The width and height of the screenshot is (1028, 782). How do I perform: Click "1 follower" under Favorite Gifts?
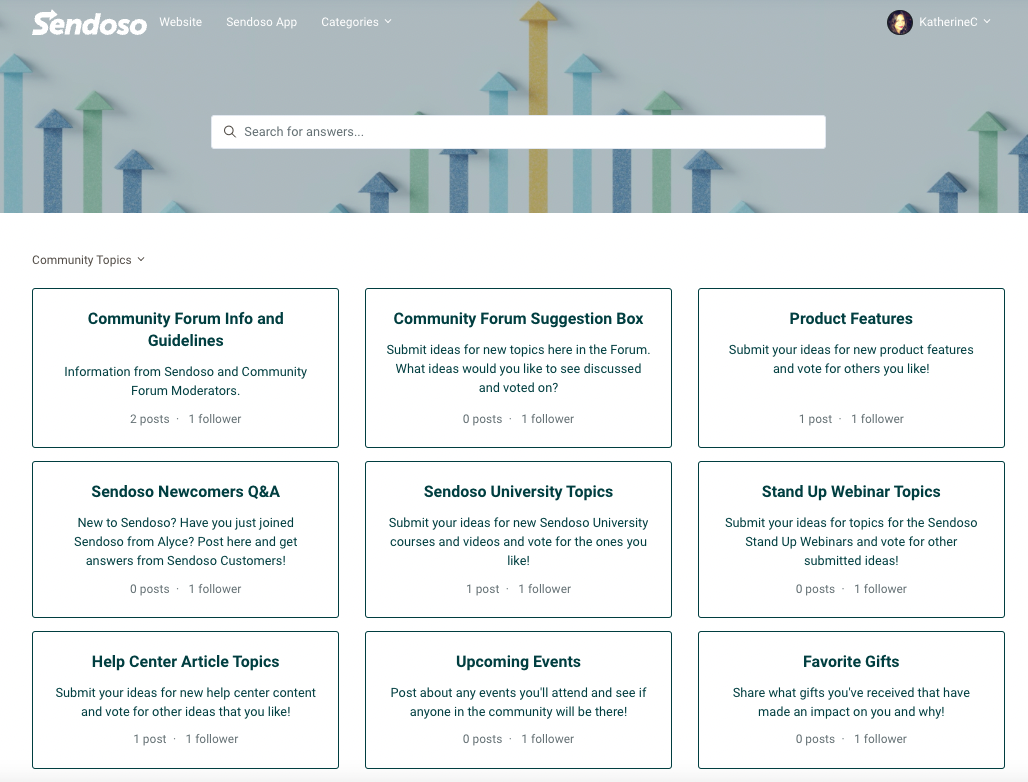click(880, 739)
